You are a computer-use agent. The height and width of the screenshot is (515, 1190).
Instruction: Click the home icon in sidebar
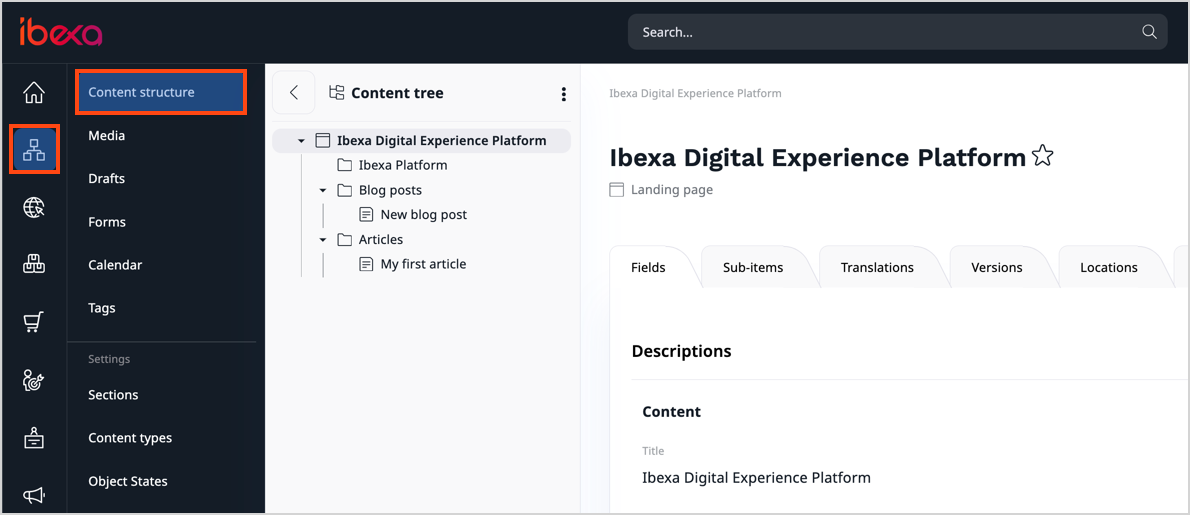(34, 93)
